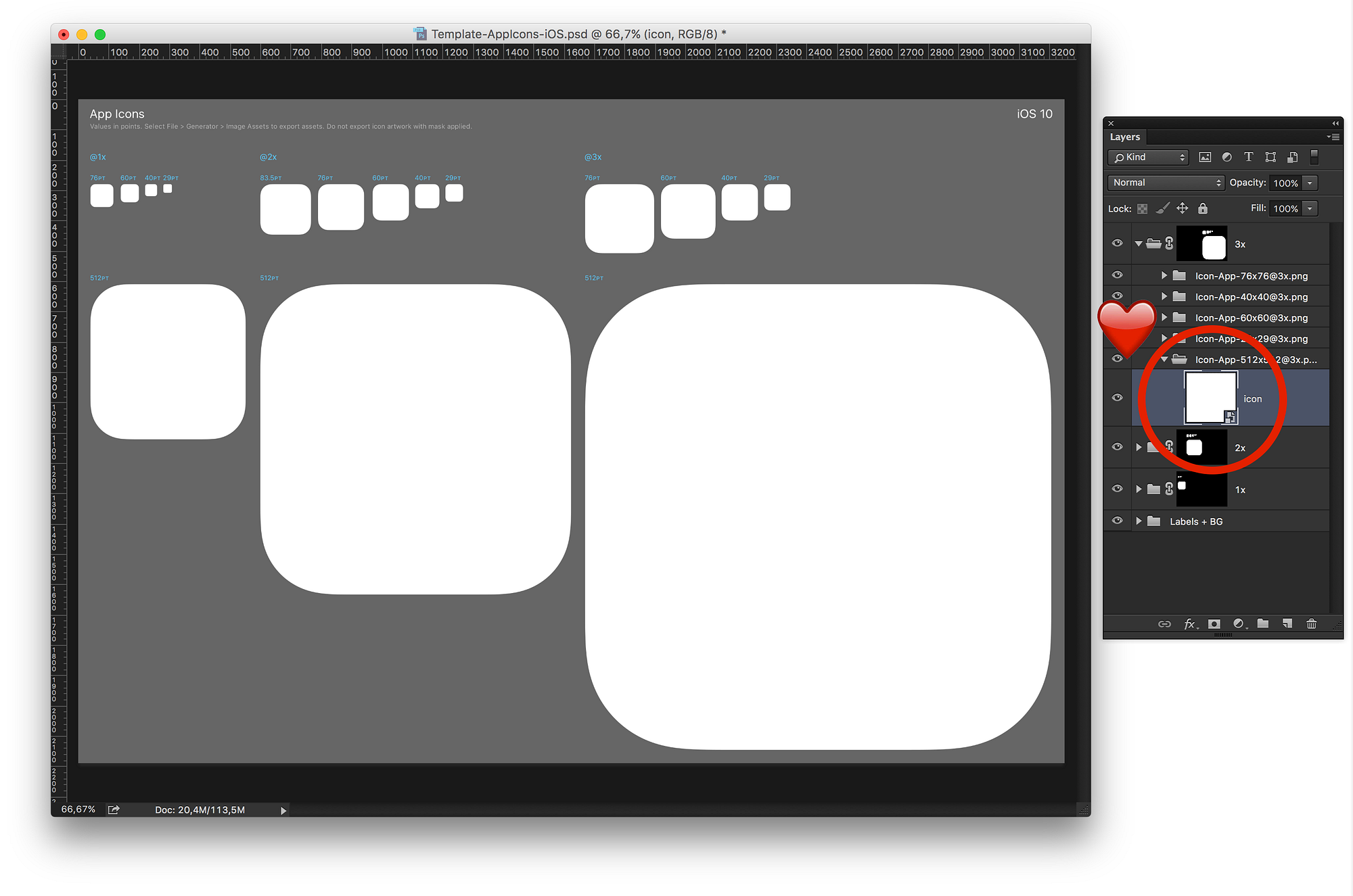Expand the Labels + BG folder
1353x896 pixels.
click(x=1139, y=521)
